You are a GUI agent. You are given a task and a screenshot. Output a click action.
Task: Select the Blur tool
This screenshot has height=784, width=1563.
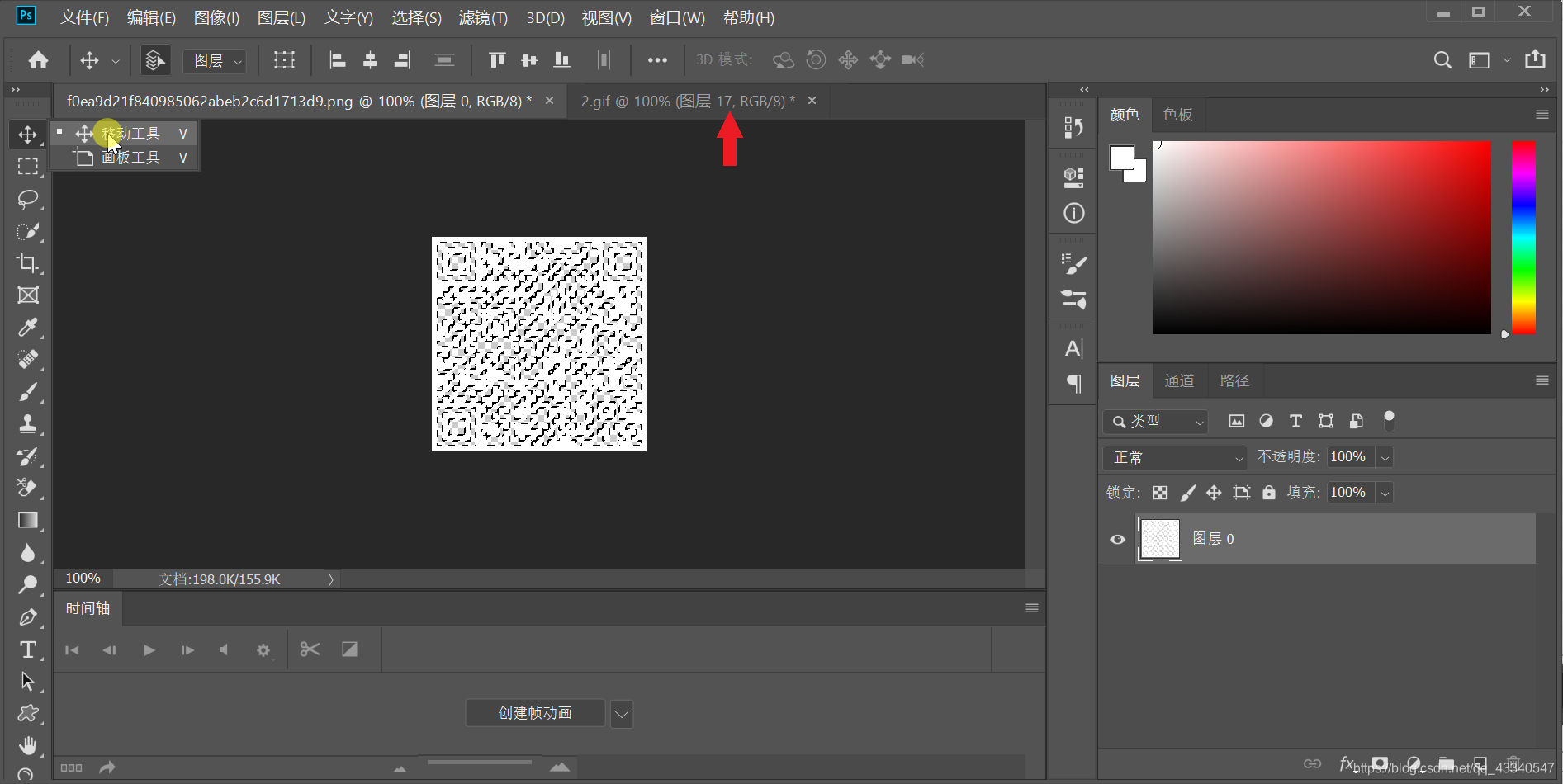point(28,552)
